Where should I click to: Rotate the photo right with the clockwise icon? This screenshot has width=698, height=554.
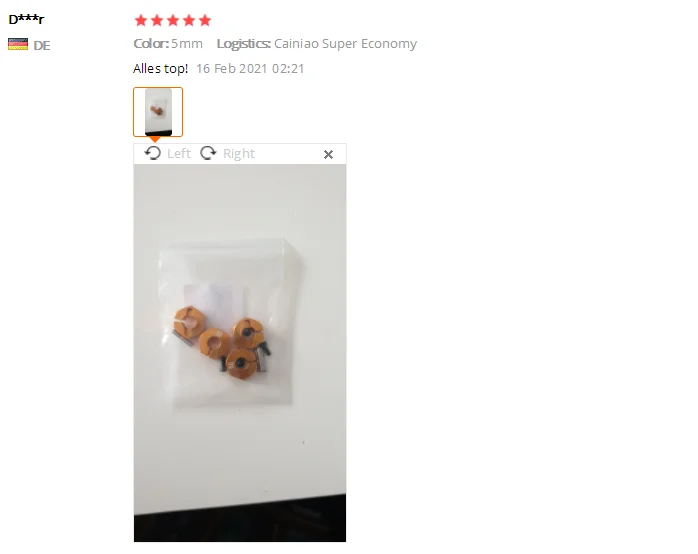208,153
